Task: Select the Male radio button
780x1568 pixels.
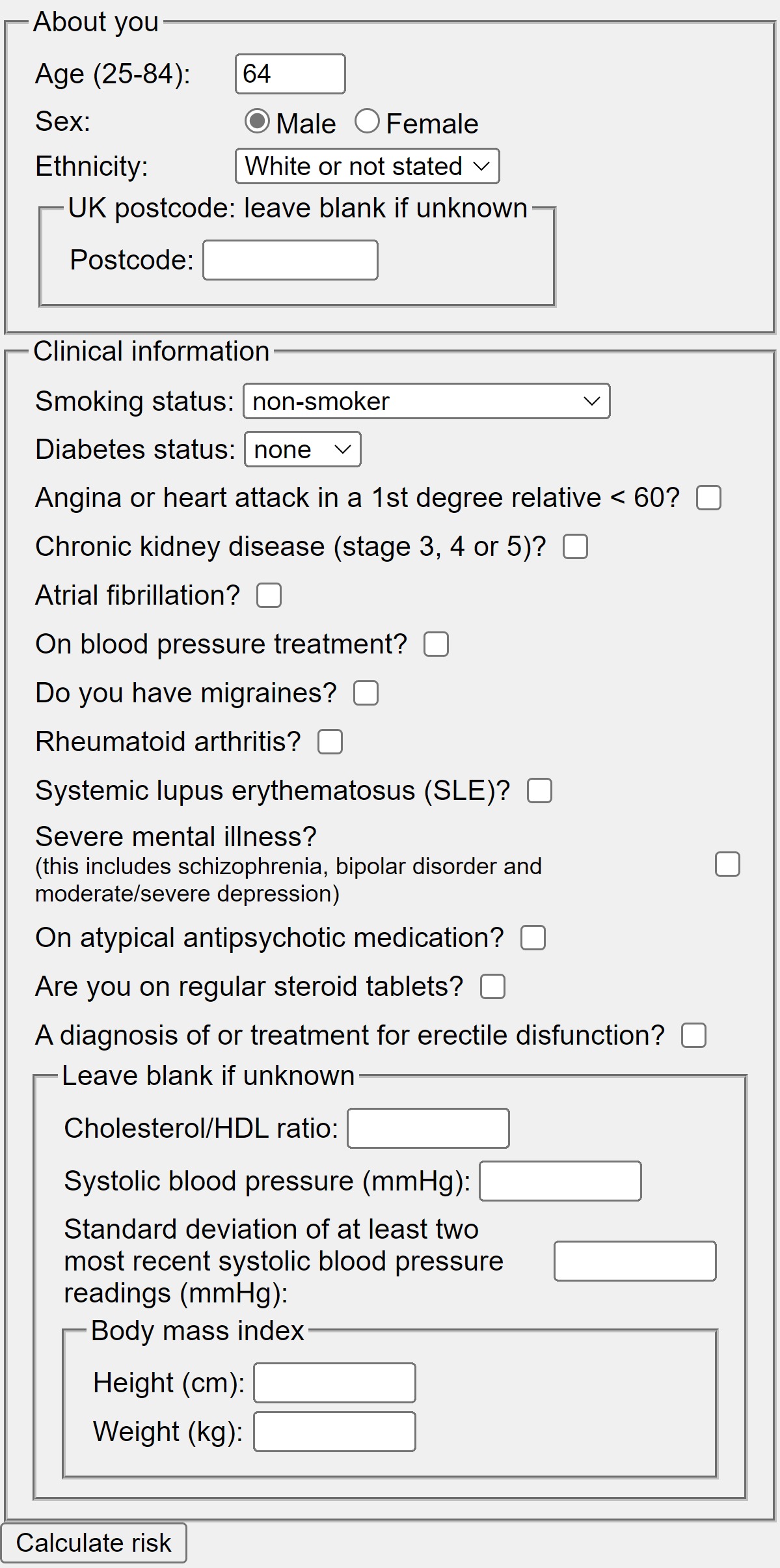Action: pyautogui.click(x=257, y=122)
